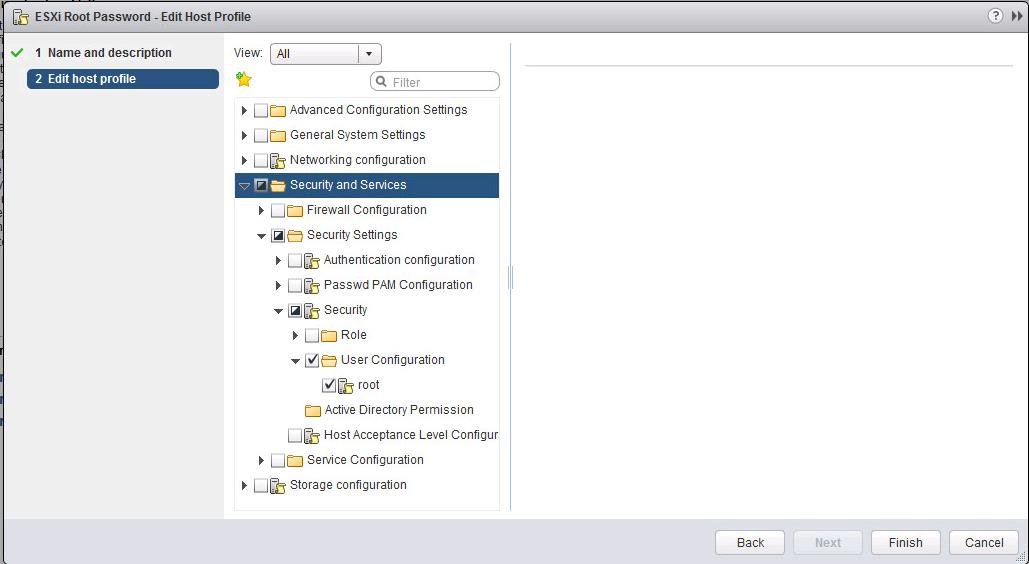Click the User Configuration folder icon
Viewport: 1029px width, 564px height.
[x=329, y=360]
